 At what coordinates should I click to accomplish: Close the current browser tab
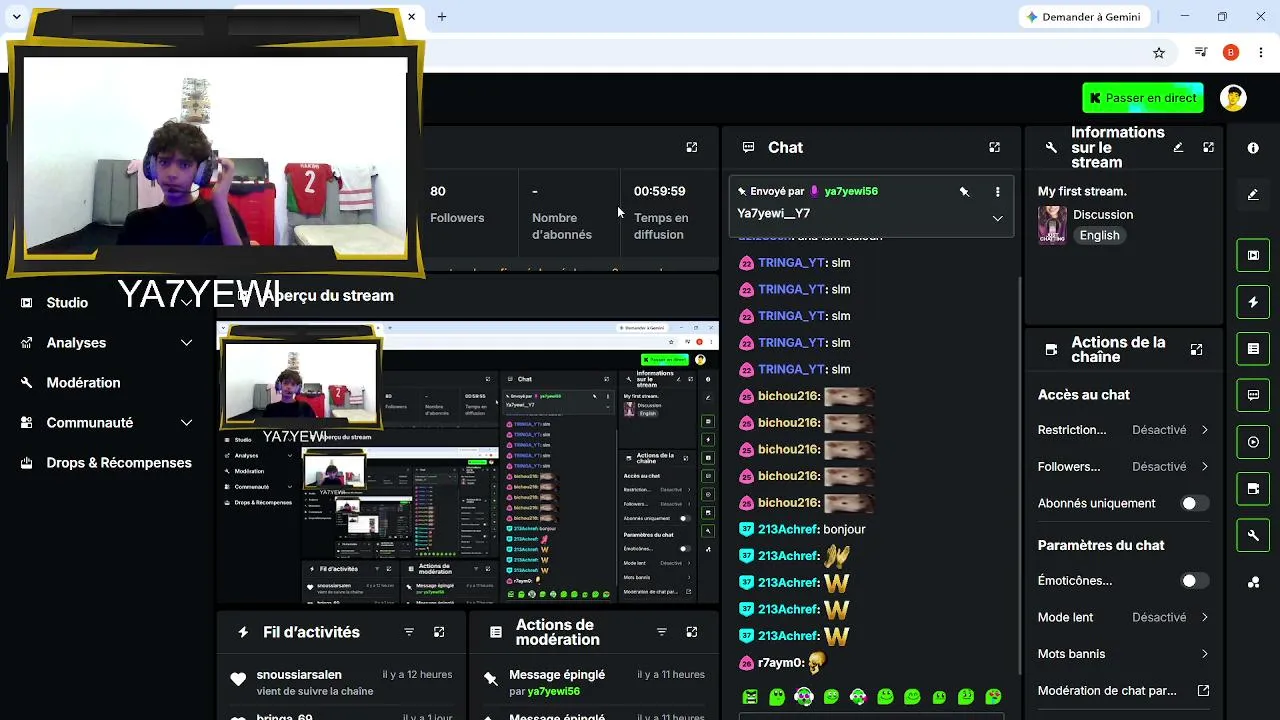tap(411, 17)
